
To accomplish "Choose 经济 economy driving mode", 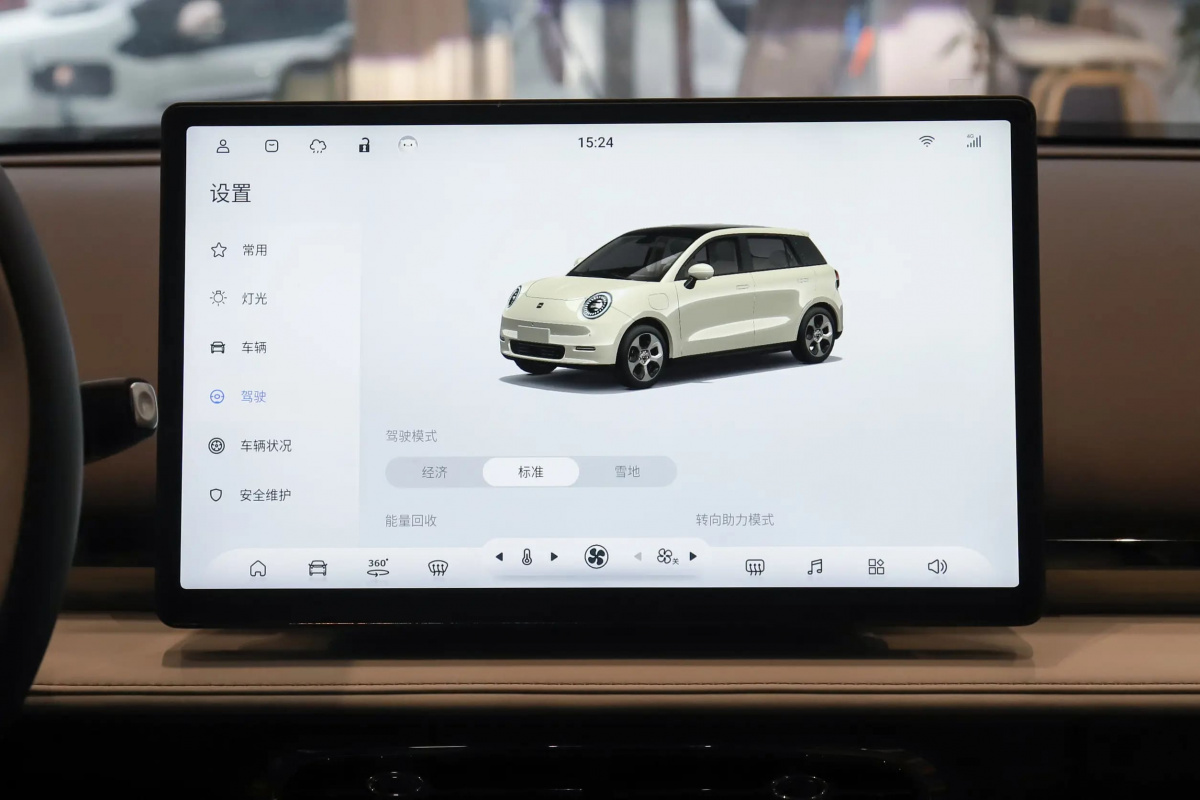I will pos(435,472).
